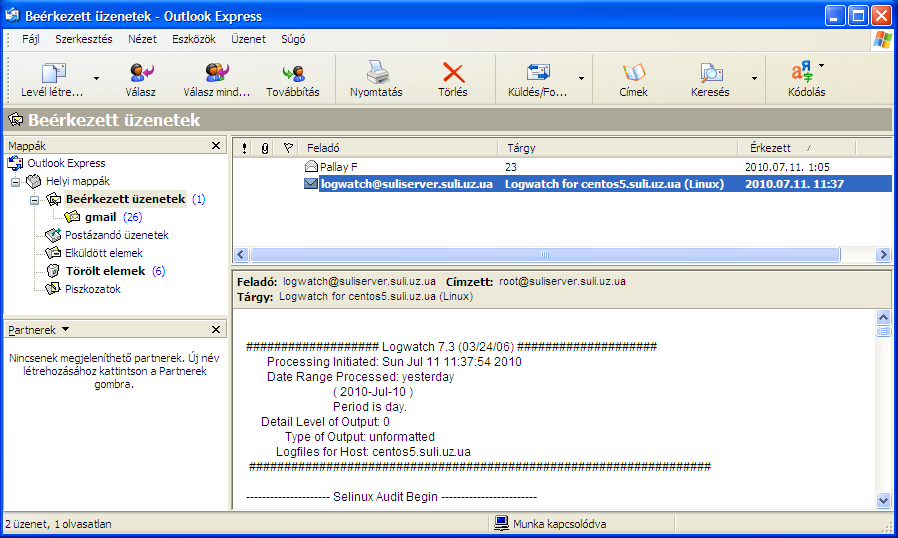Expand the Küldés/Fogadás dropdown arrow

pos(581,77)
